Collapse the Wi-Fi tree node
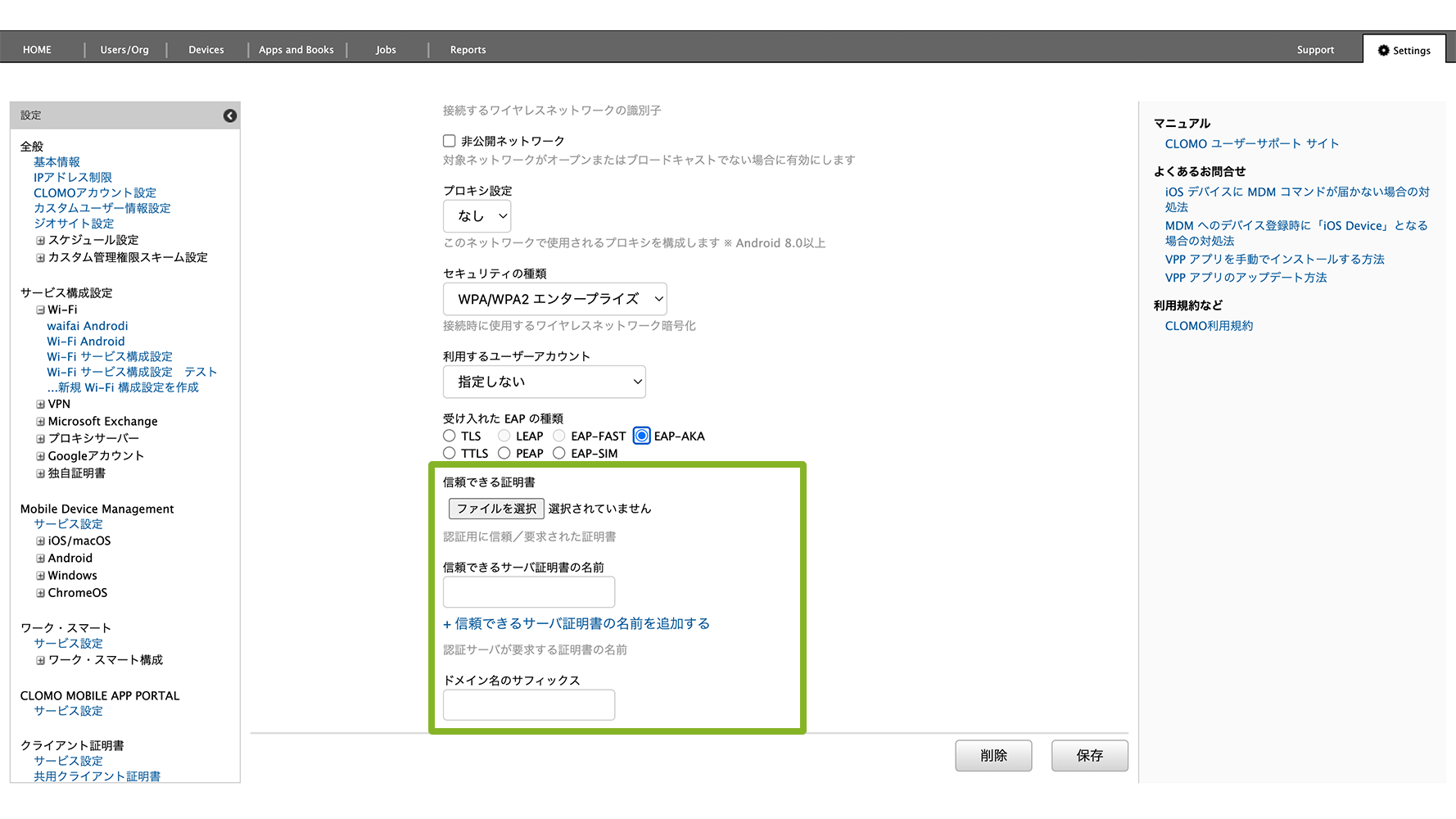1456x819 pixels. pyautogui.click(x=40, y=310)
